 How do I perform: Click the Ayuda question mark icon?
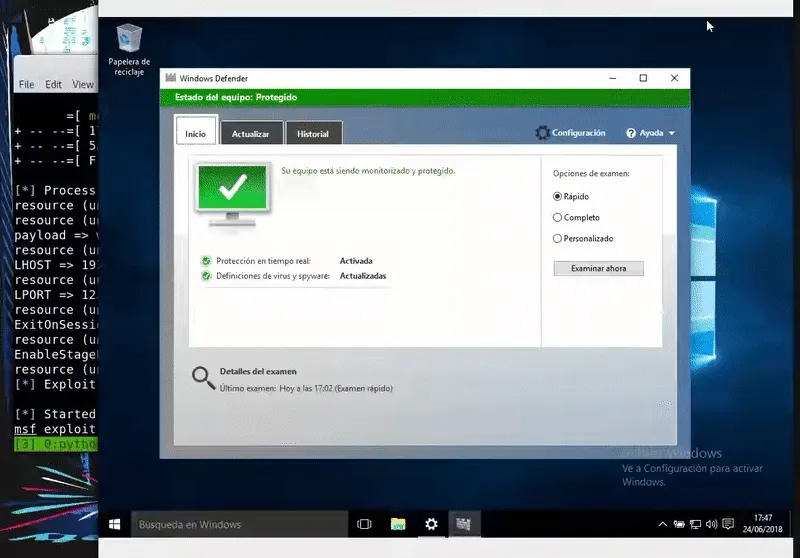pyautogui.click(x=632, y=133)
